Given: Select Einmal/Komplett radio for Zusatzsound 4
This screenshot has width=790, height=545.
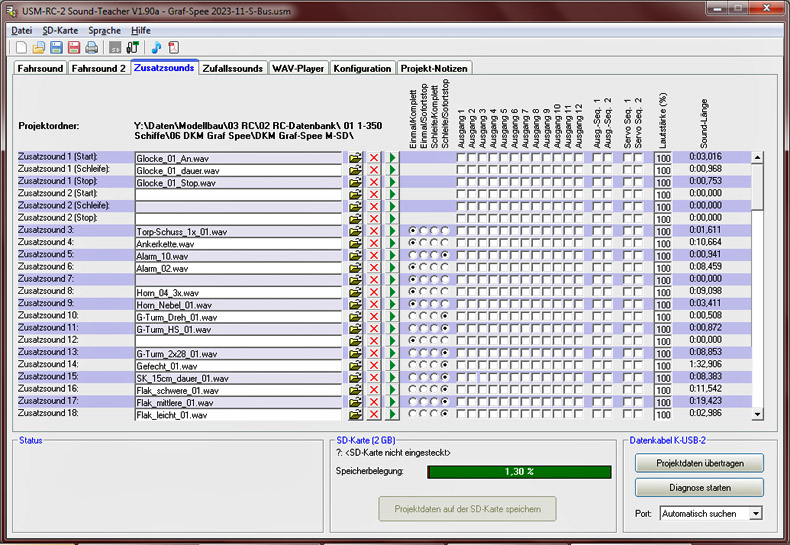Looking at the screenshot, I should pyautogui.click(x=413, y=243).
